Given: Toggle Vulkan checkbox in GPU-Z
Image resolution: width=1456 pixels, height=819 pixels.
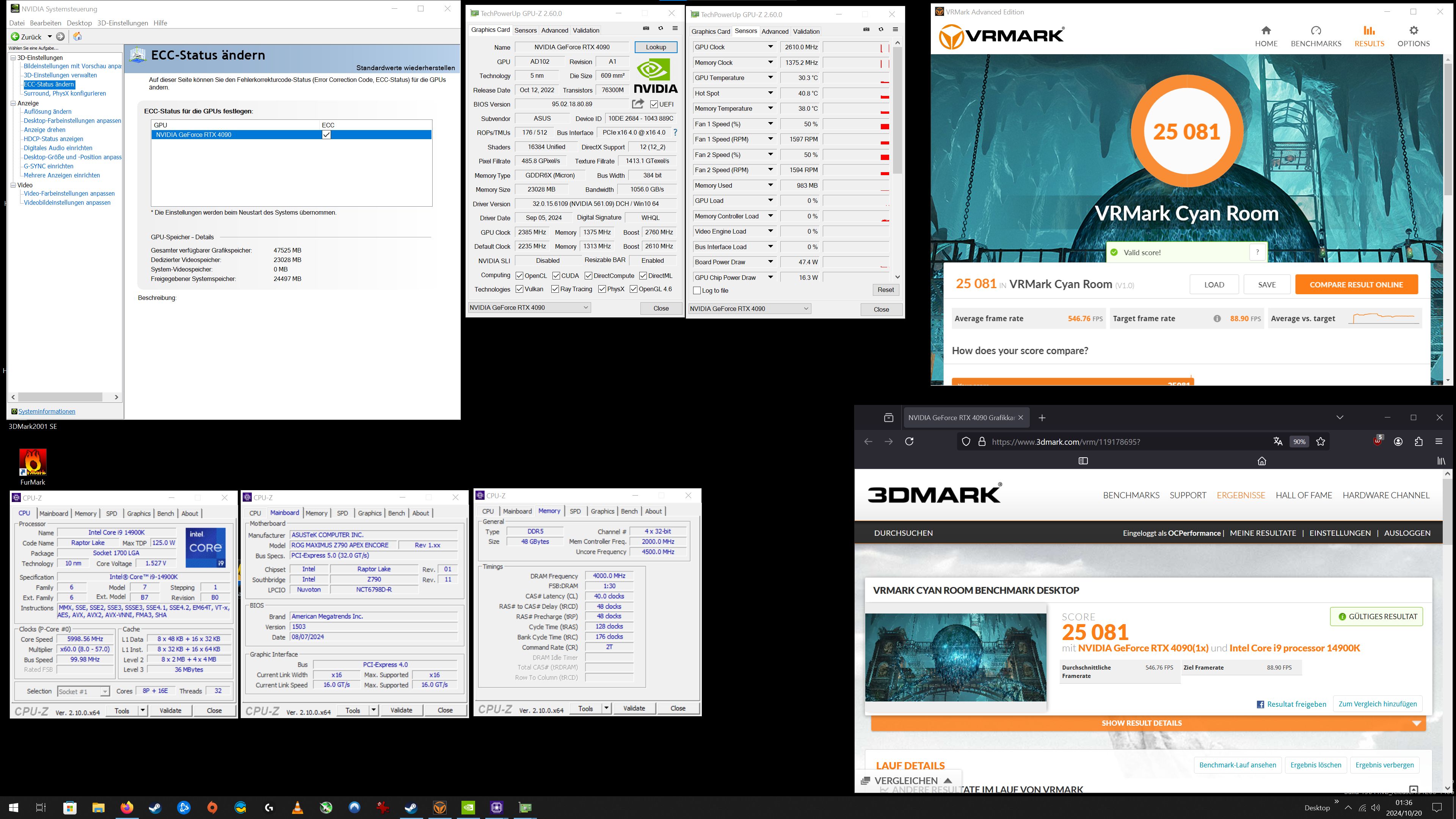Looking at the screenshot, I should (519, 289).
